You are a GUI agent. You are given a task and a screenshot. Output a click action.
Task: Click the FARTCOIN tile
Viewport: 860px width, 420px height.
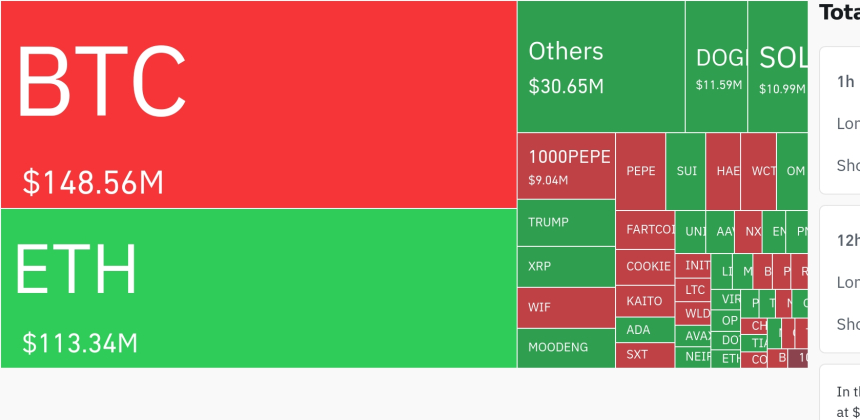645,230
